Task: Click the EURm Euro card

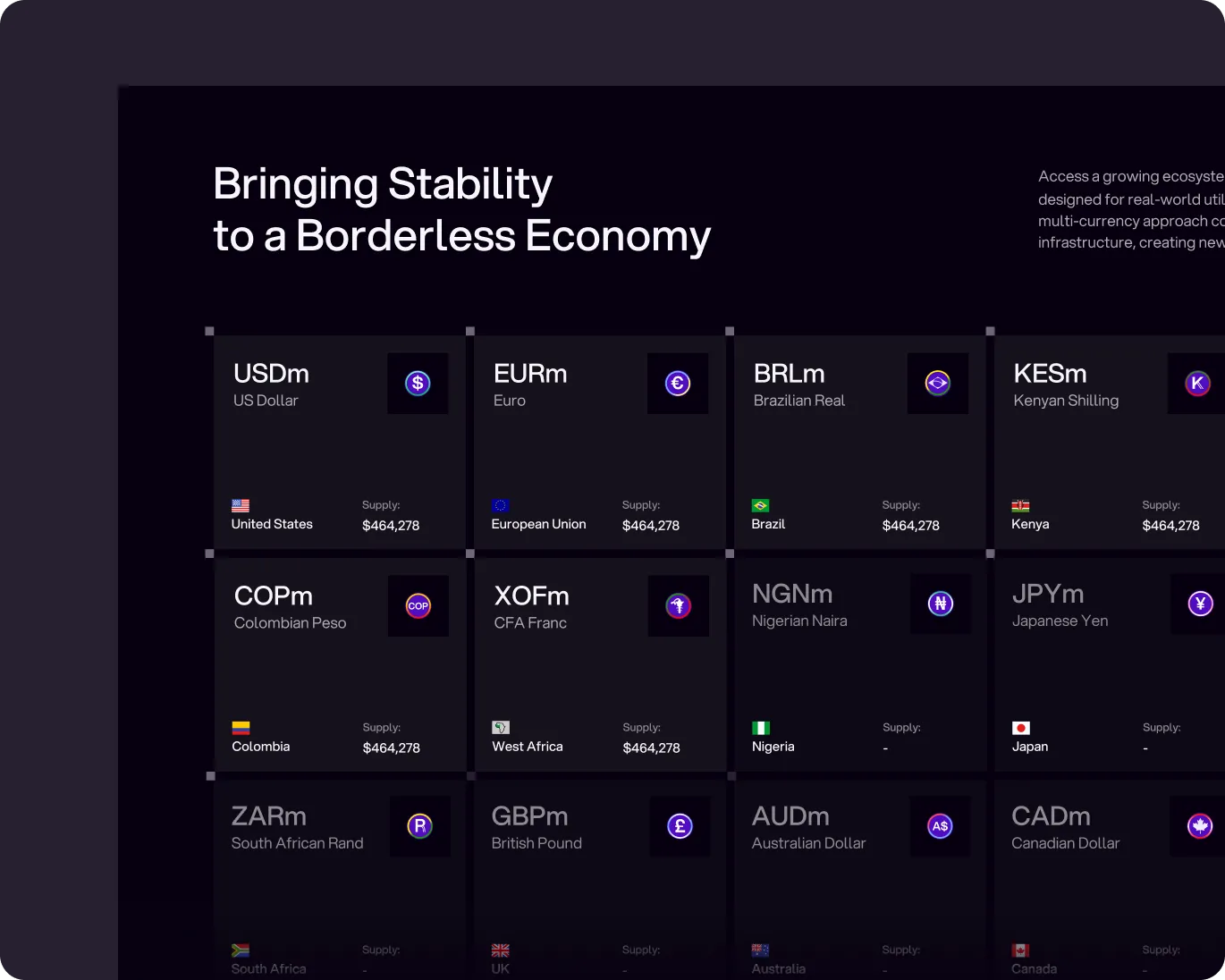Action: pos(599,442)
